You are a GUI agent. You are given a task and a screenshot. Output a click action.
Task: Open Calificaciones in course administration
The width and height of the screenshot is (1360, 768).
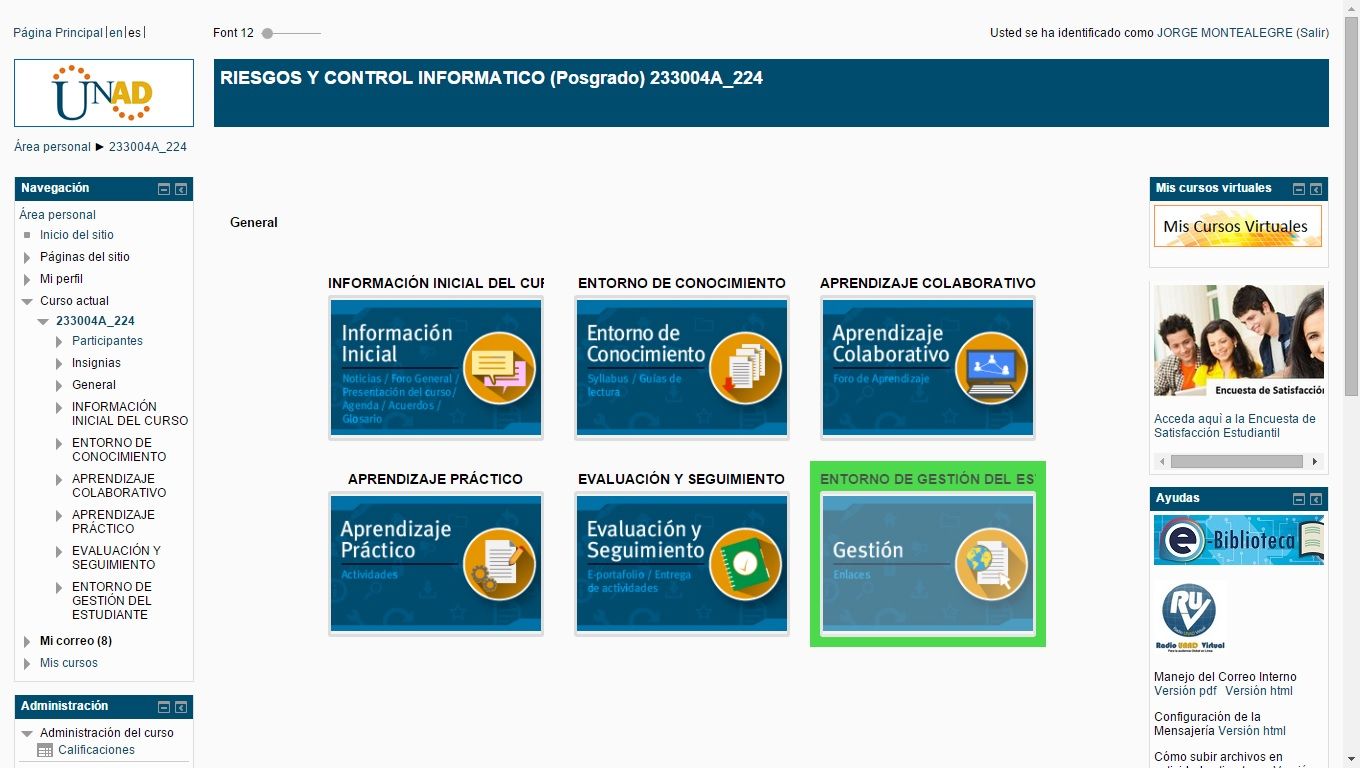click(x=96, y=750)
